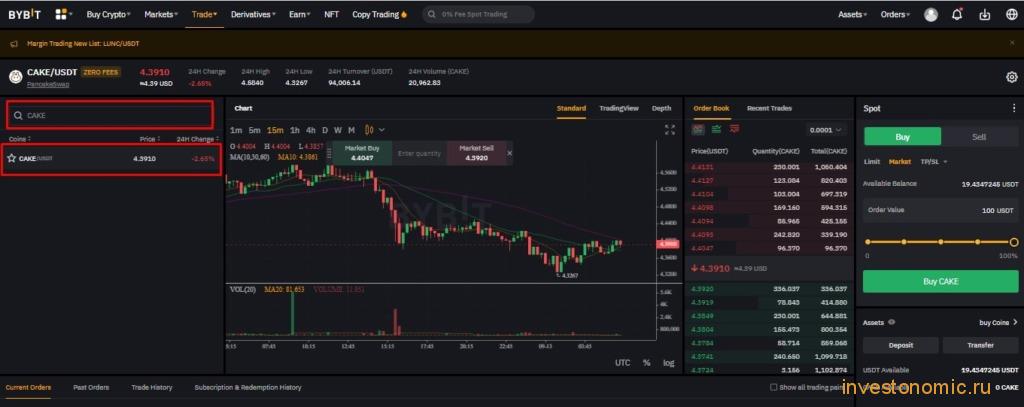The height and width of the screenshot is (407, 1024).
Task: Click the app download icon
Action: pyautogui.click(x=984, y=14)
